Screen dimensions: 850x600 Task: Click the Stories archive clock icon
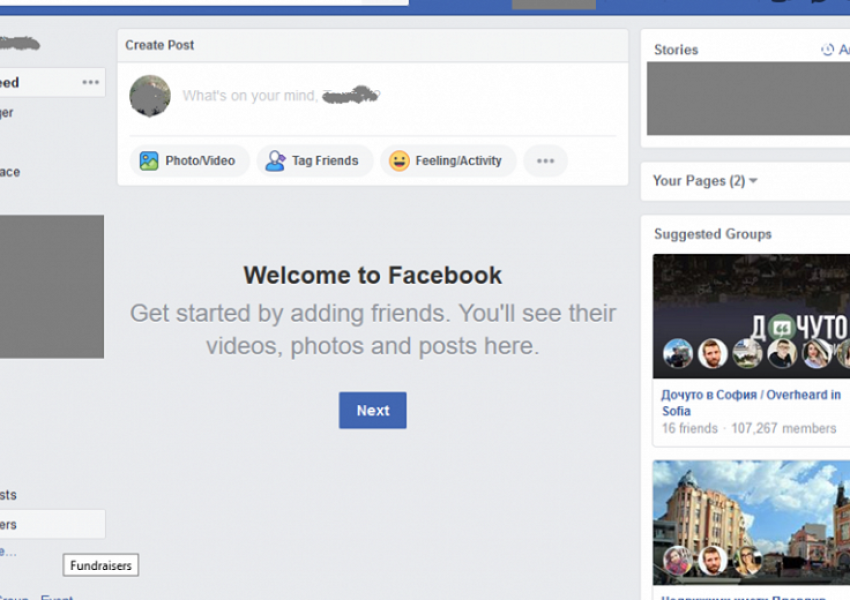click(827, 50)
